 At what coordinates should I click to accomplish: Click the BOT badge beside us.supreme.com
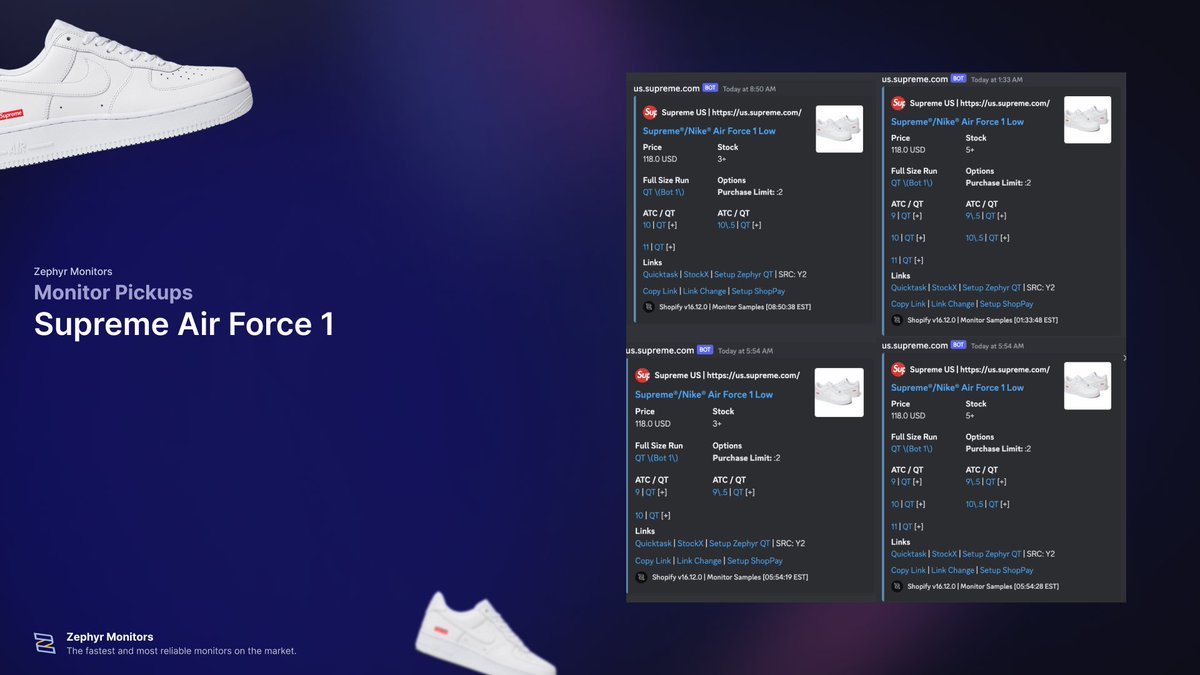(x=708, y=88)
